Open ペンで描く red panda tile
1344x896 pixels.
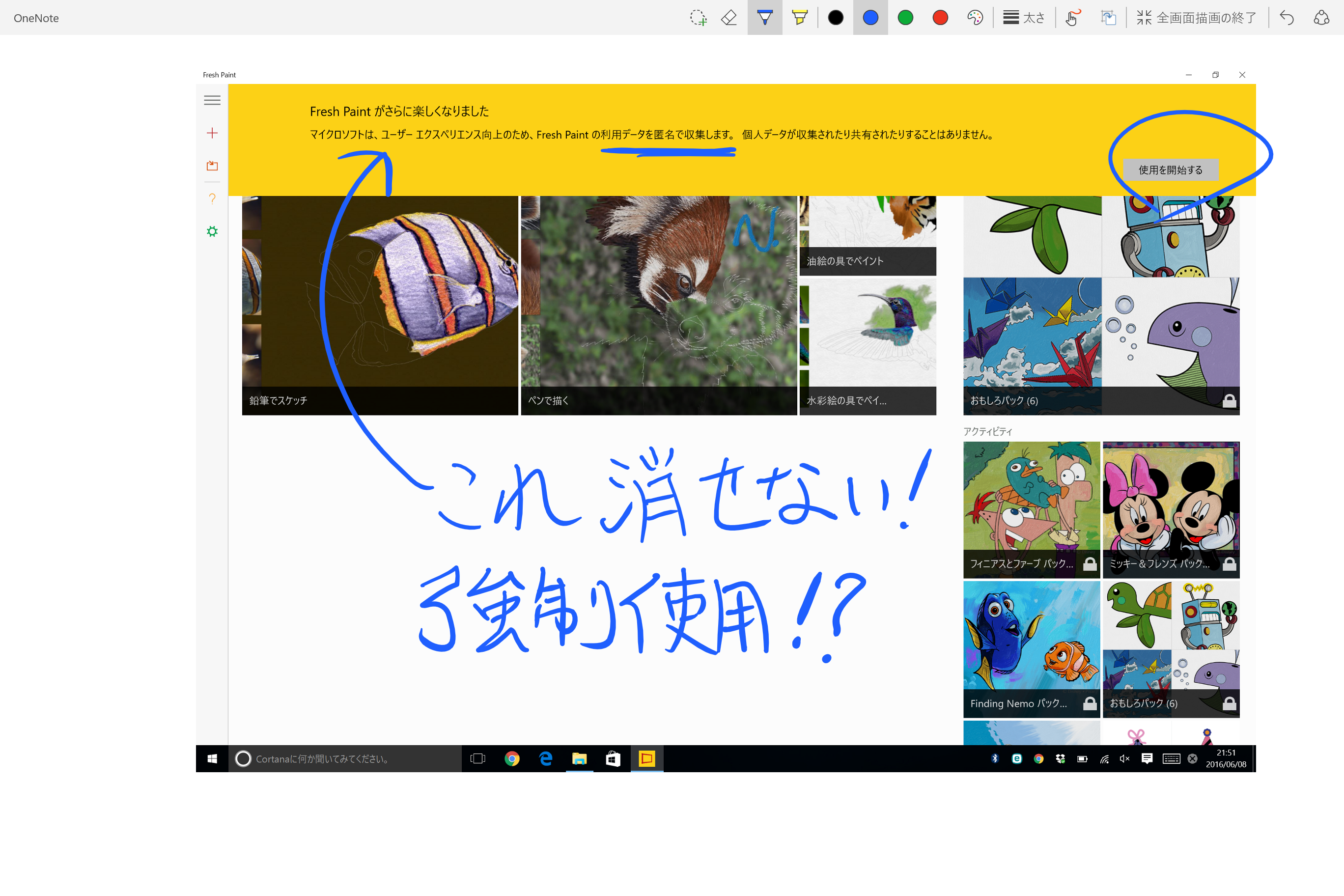point(659,305)
